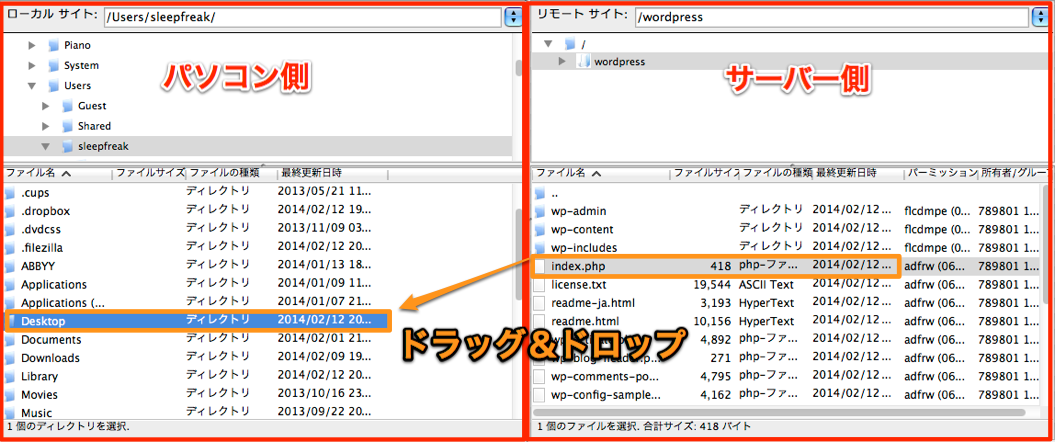Click the .dvdcss folder icon

click(10, 229)
